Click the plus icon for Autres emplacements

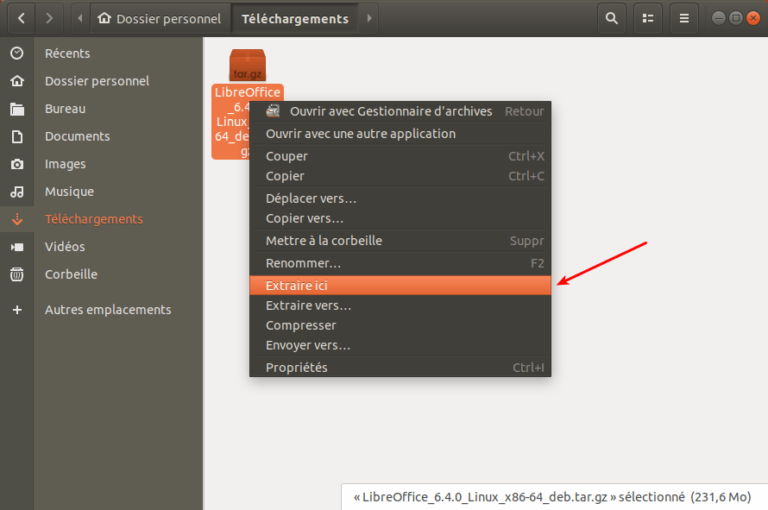tap(17, 310)
